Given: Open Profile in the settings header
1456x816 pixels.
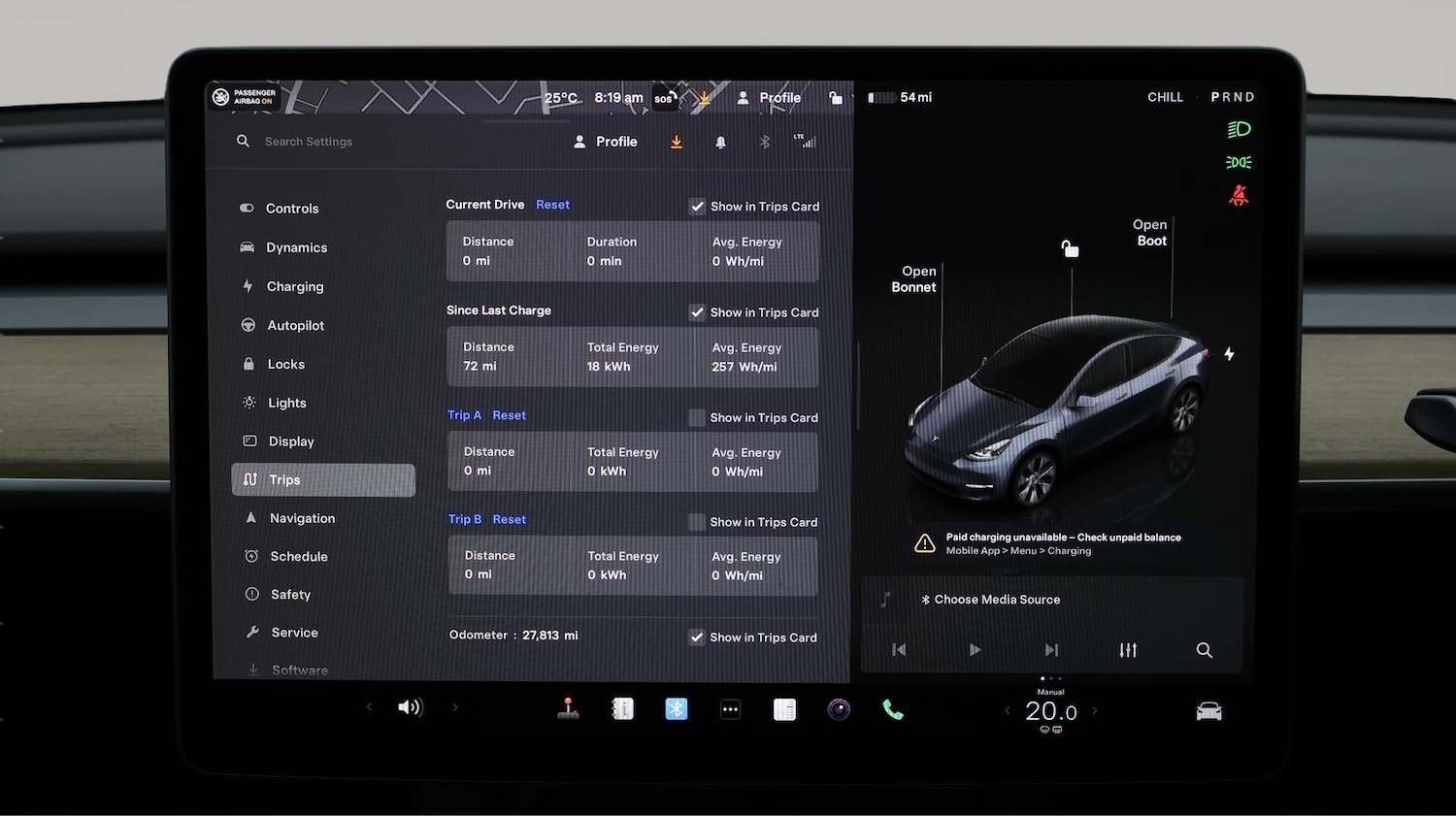Looking at the screenshot, I should [606, 142].
